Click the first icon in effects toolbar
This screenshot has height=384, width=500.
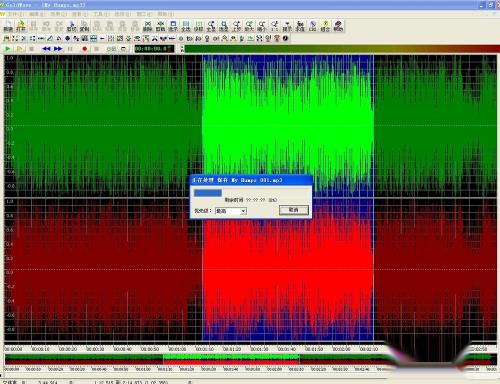pyautogui.click(x=6, y=39)
